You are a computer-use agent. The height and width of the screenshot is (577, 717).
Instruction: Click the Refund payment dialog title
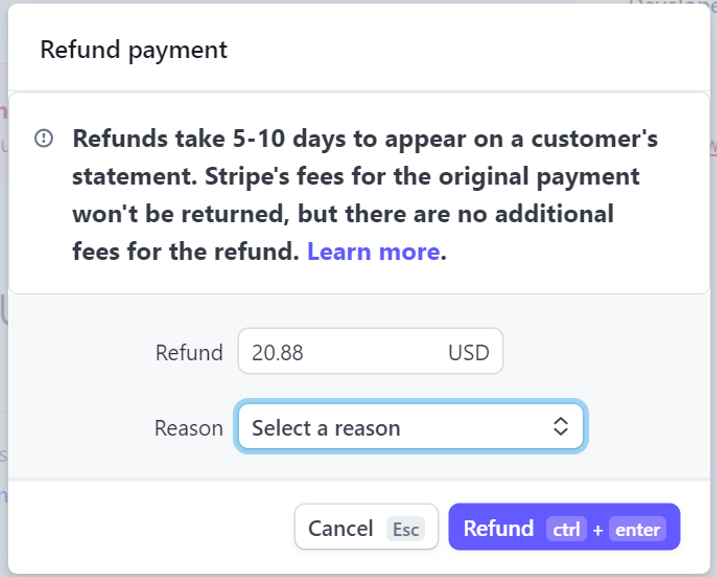point(133,49)
